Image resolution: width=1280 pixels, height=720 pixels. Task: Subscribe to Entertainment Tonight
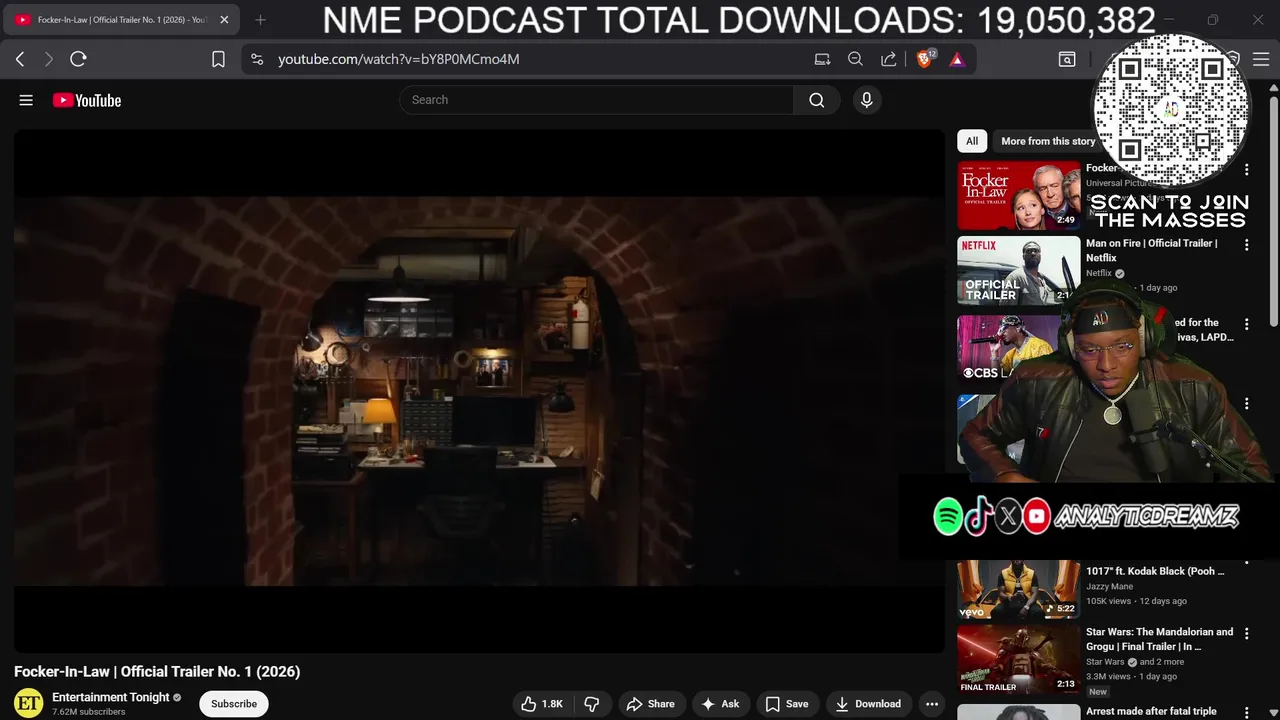pyautogui.click(x=234, y=704)
